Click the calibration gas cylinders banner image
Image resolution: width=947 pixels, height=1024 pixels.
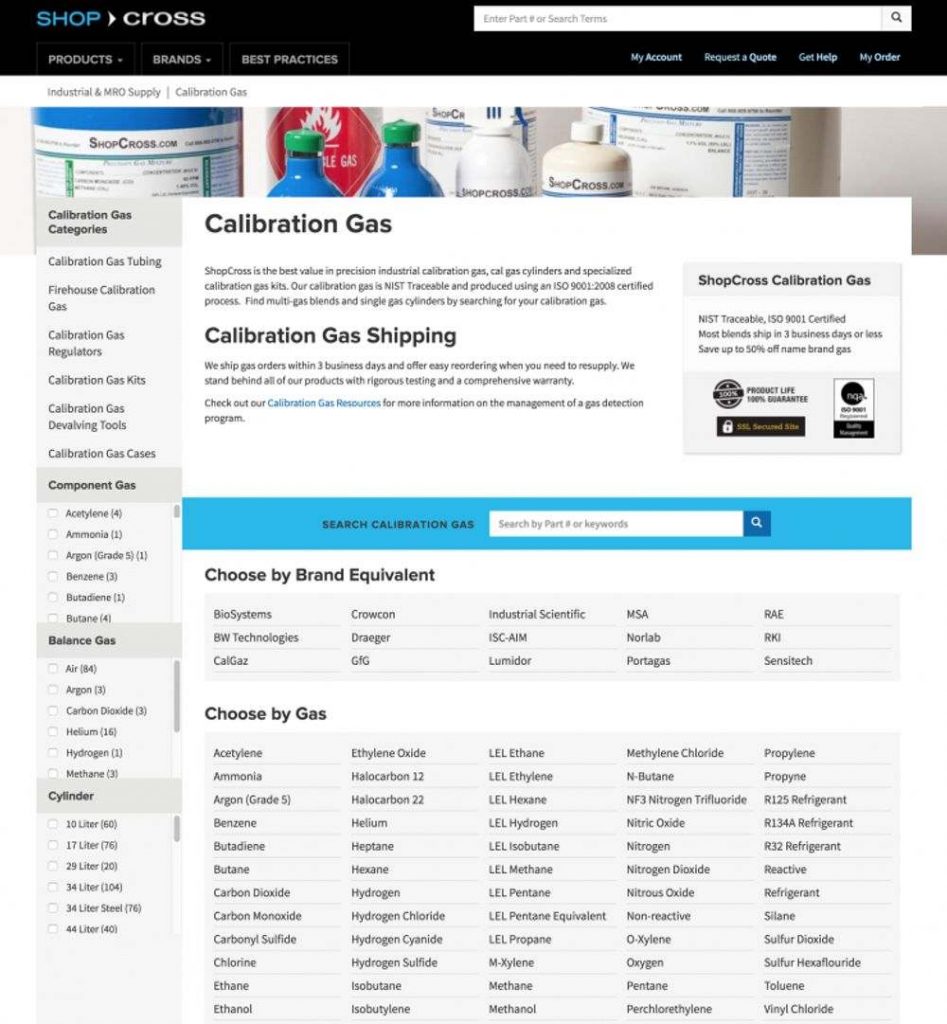tap(472, 152)
